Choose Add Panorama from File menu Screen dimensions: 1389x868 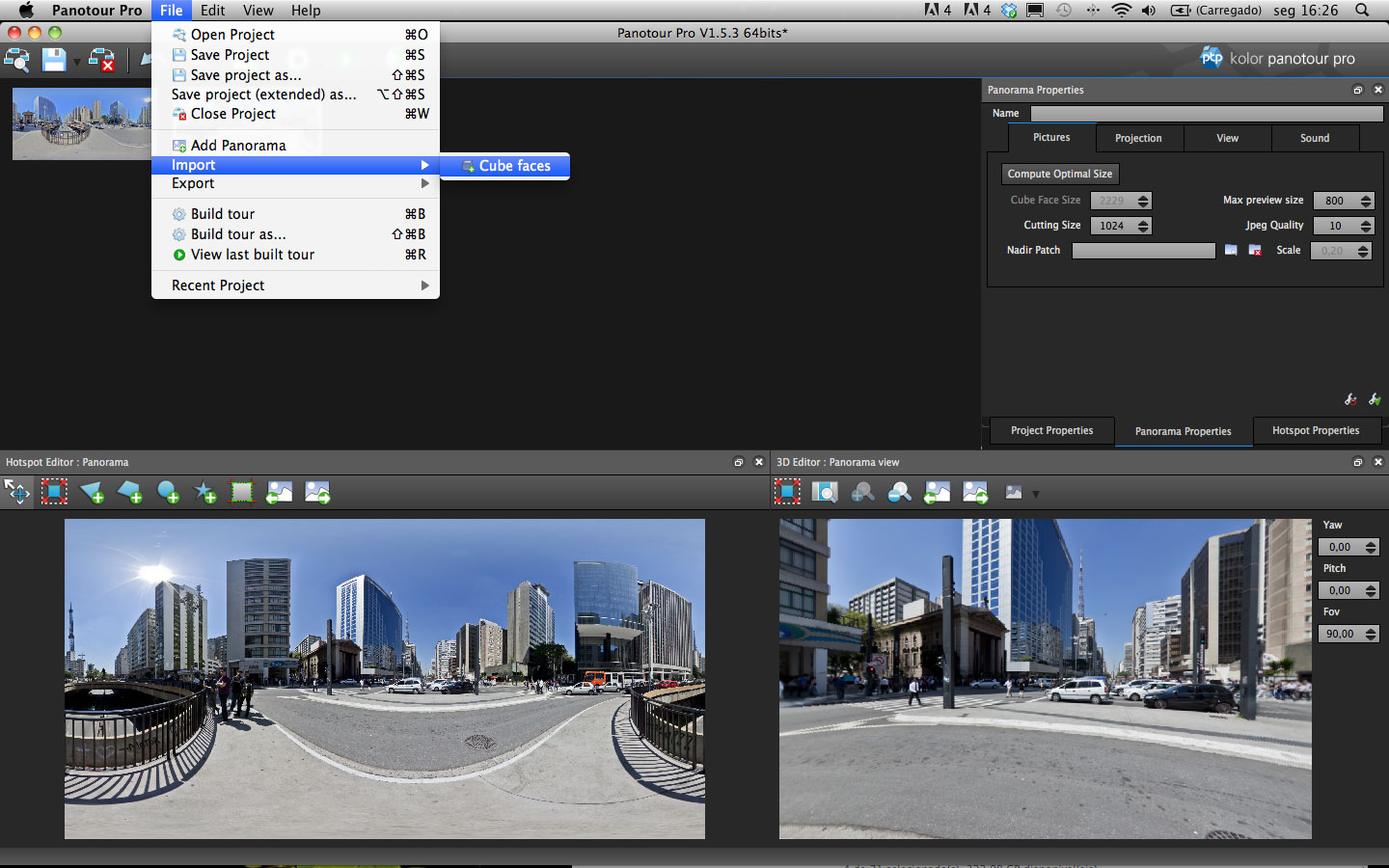pos(295,146)
